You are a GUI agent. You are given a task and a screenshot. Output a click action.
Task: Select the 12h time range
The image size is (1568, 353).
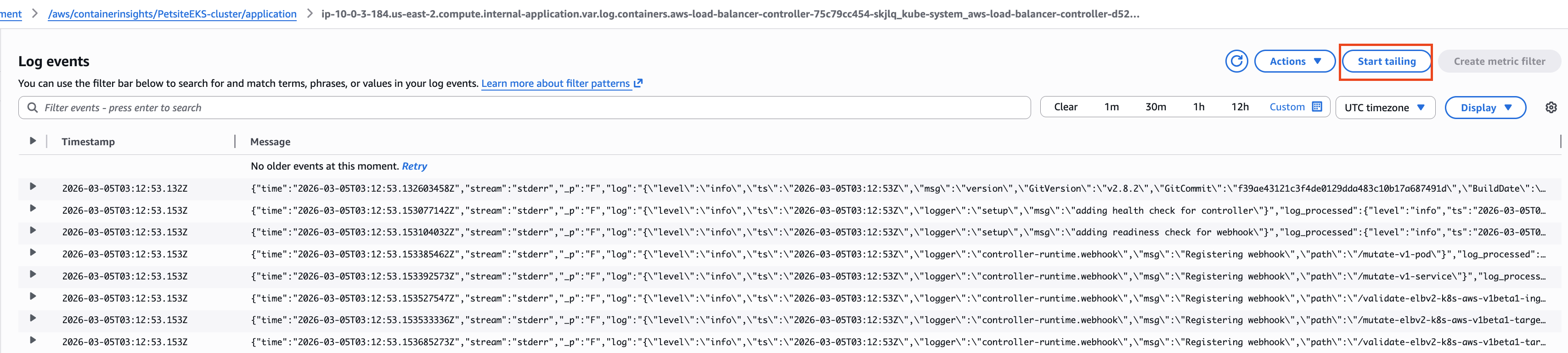[x=1240, y=107]
